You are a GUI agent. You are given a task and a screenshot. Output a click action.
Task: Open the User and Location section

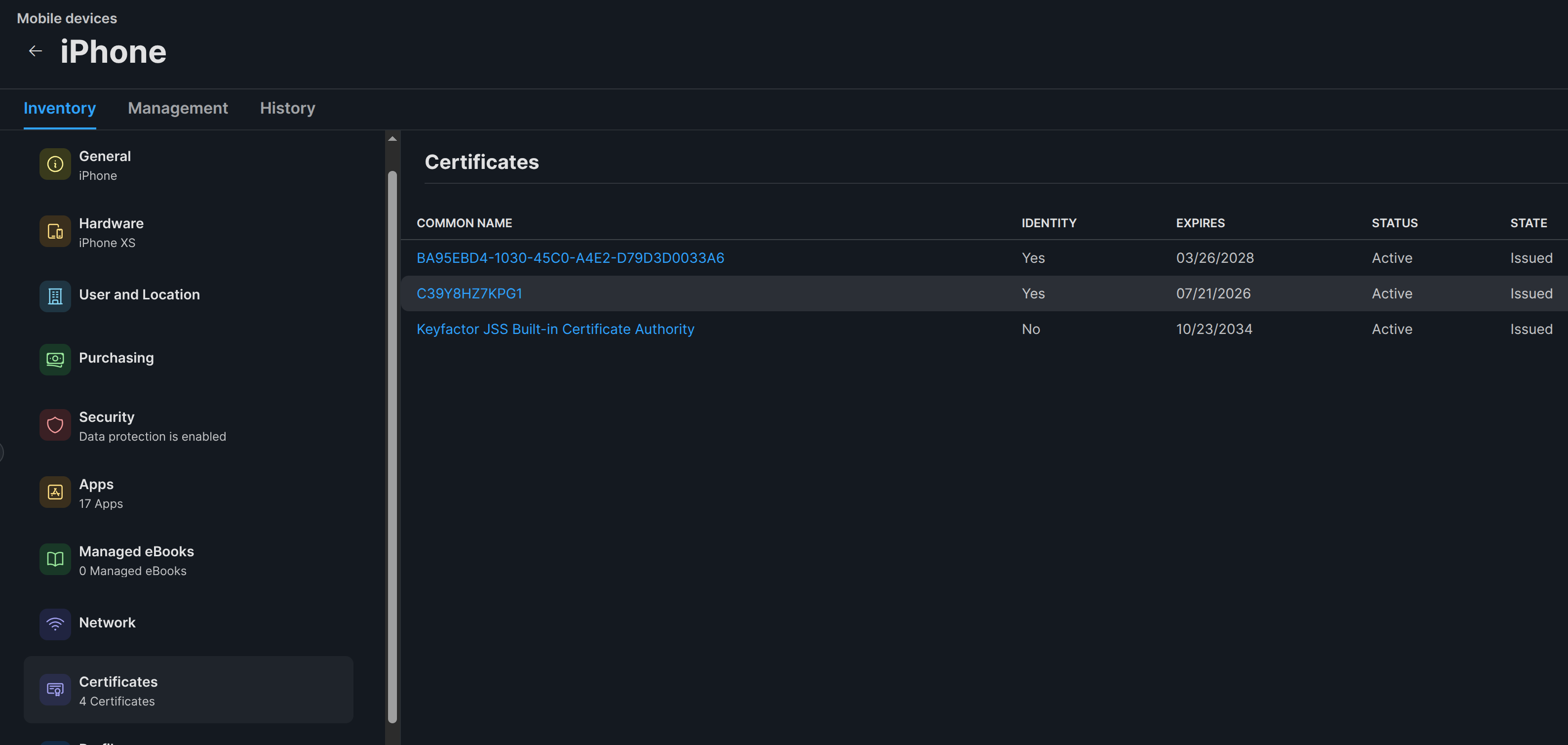(x=188, y=295)
